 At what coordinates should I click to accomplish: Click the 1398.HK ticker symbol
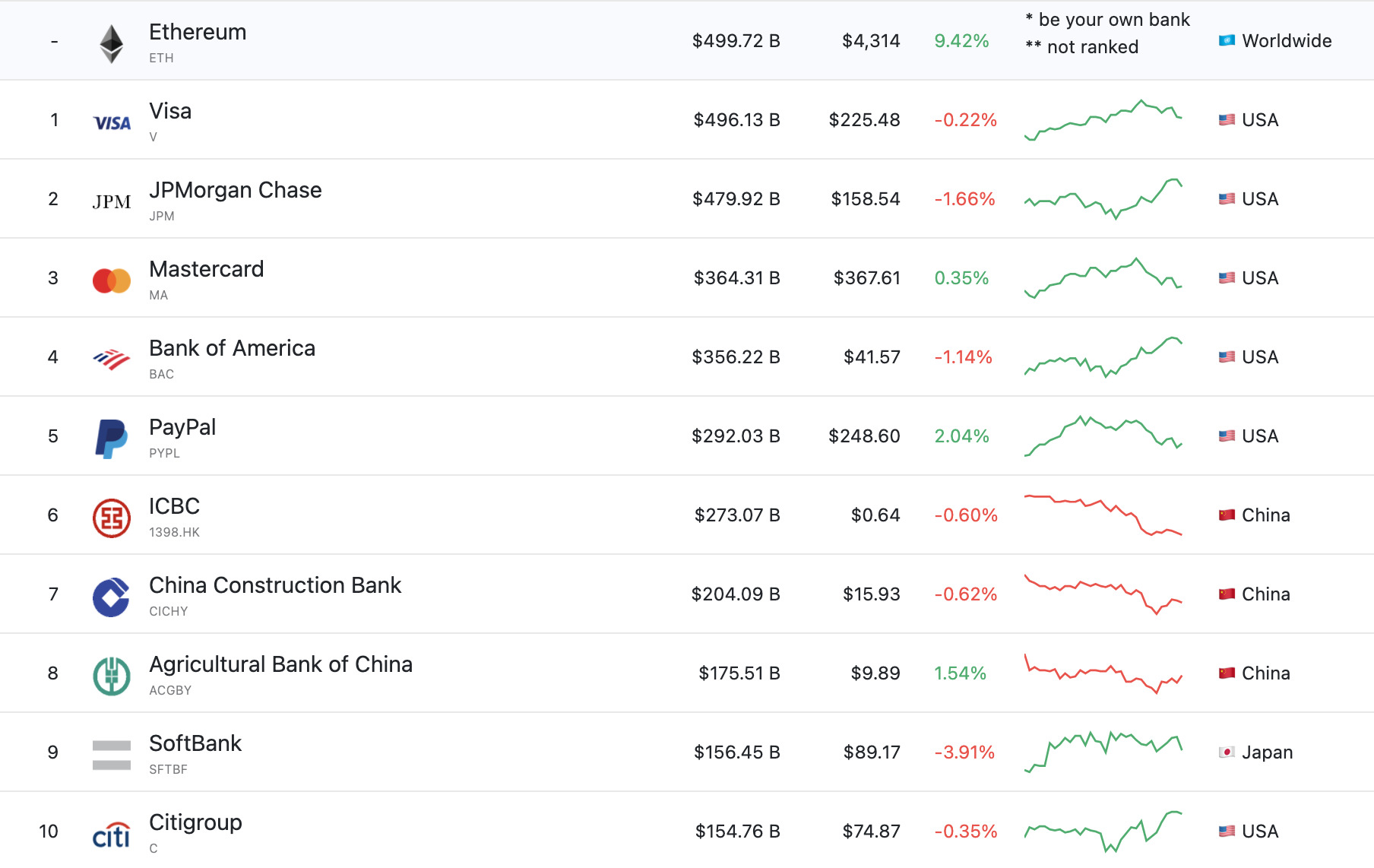(174, 532)
